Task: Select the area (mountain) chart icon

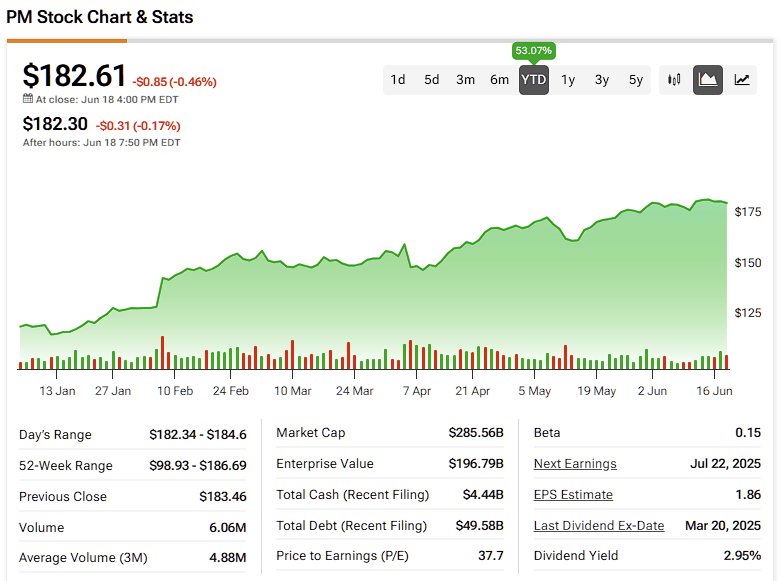Action: click(708, 80)
